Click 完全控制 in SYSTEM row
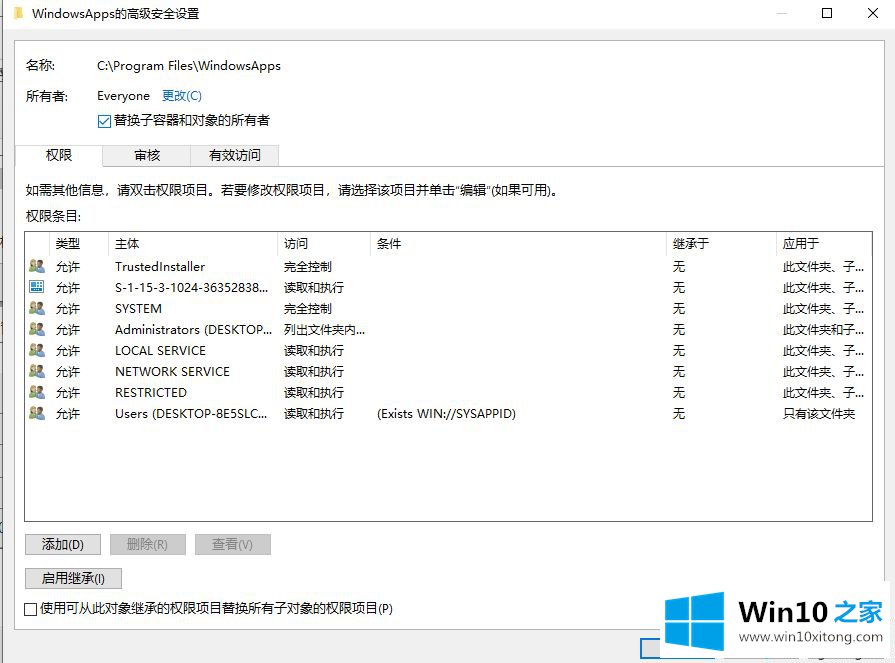 point(308,309)
